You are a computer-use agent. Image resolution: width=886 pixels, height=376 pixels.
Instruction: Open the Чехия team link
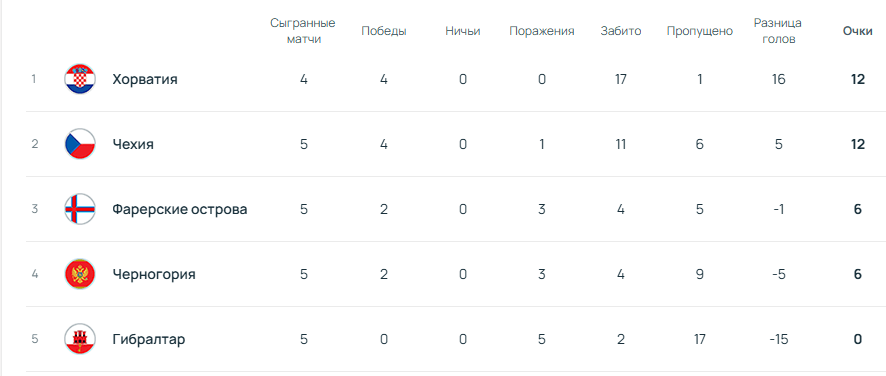coord(133,144)
